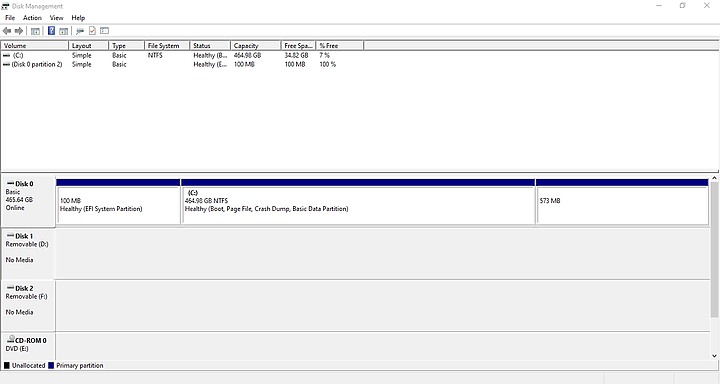The width and height of the screenshot is (720, 384).
Task: Sort by File System column header
Action: coord(167,45)
